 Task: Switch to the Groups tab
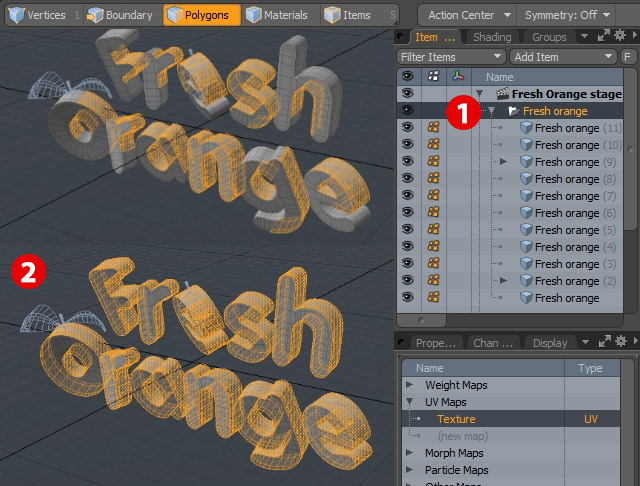(549, 37)
